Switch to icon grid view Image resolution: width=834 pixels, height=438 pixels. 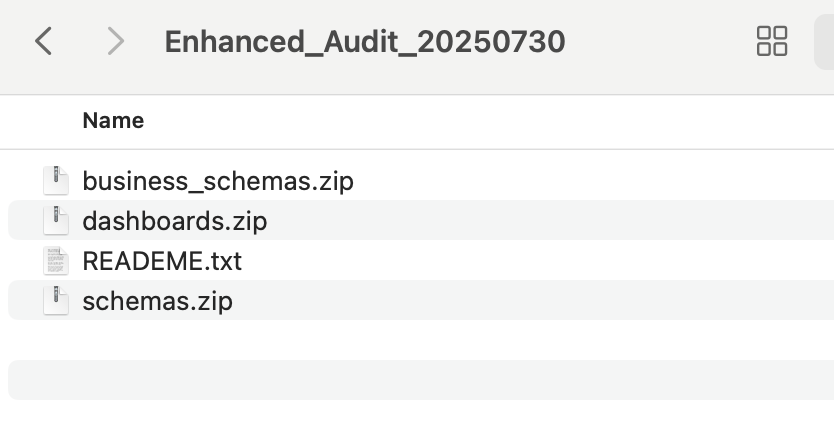click(x=772, y=41)
